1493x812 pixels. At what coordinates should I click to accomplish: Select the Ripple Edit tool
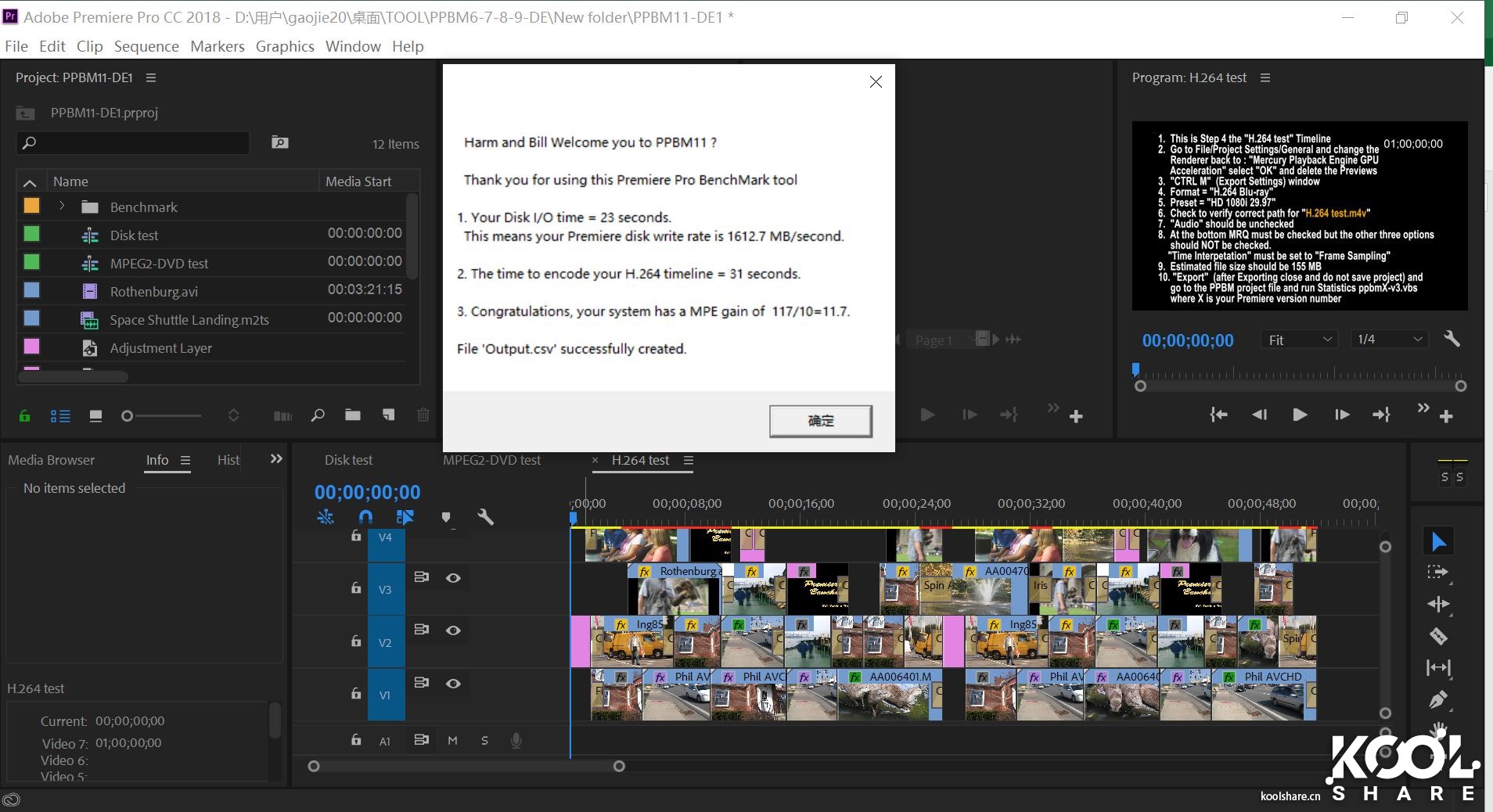[x=1438, y=604]
